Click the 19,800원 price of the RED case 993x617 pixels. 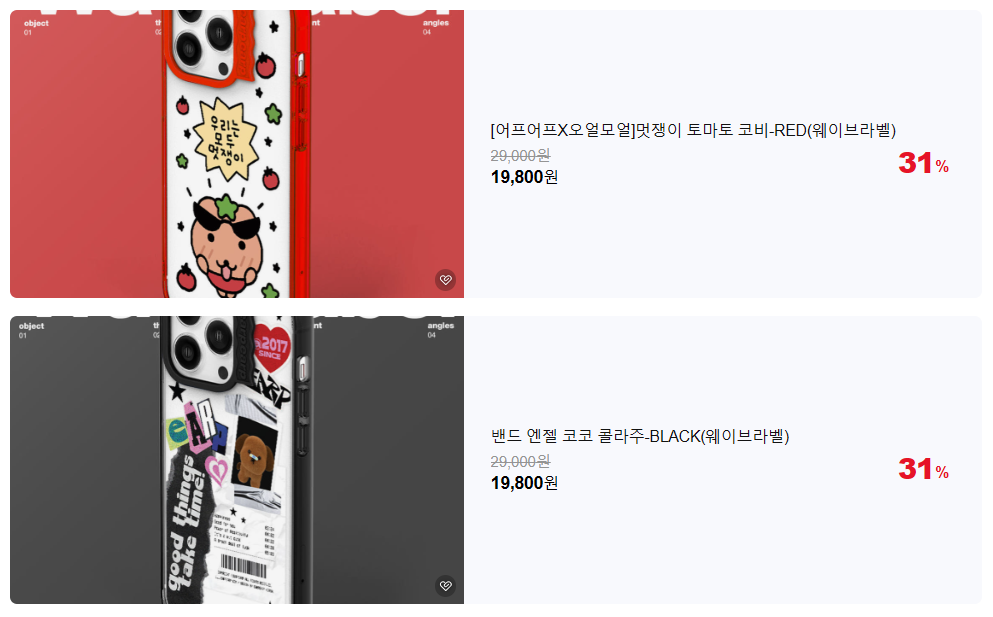coord(524,177)
